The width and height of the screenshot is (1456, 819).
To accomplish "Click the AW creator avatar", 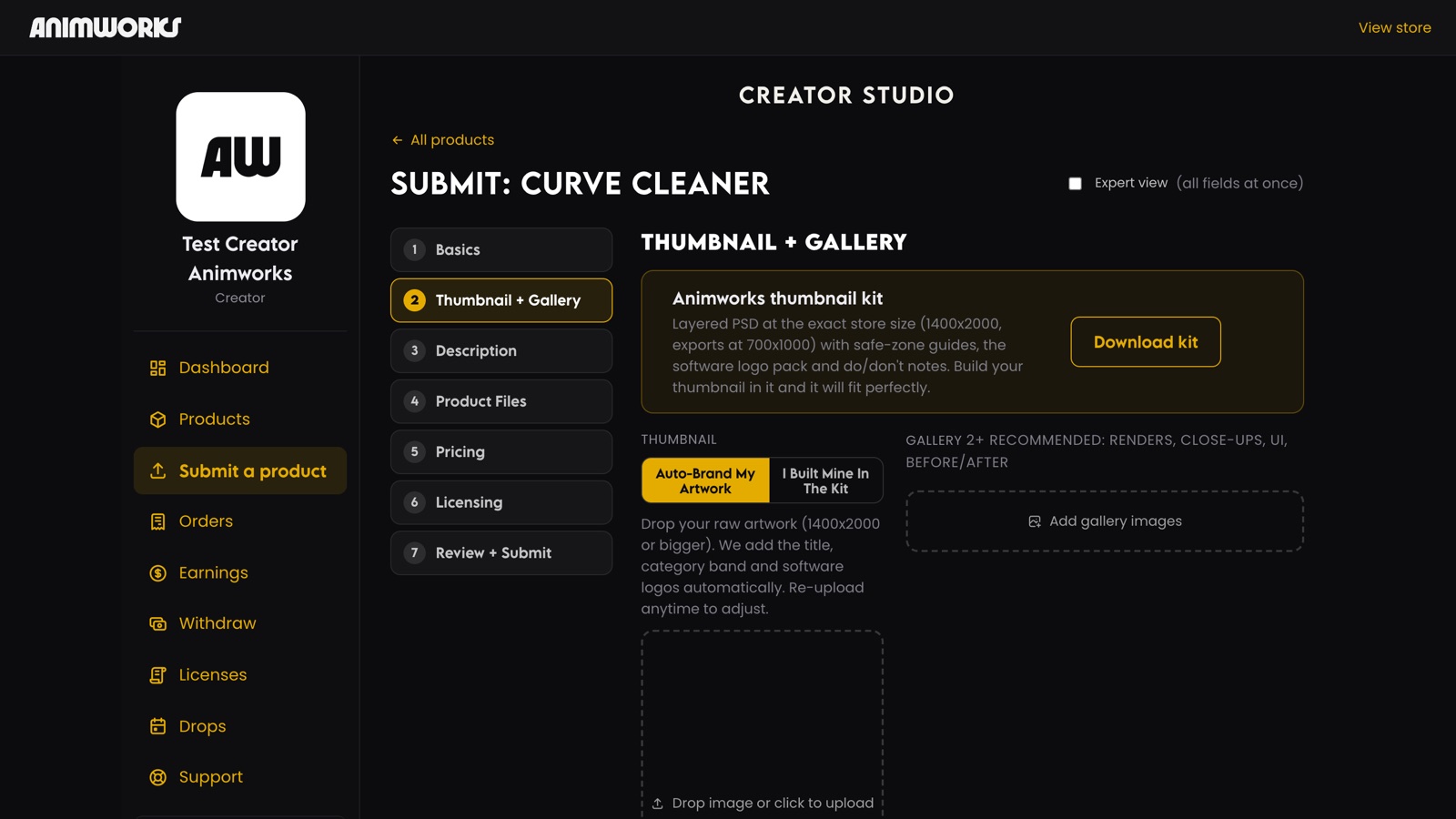I will coord(240,157).
